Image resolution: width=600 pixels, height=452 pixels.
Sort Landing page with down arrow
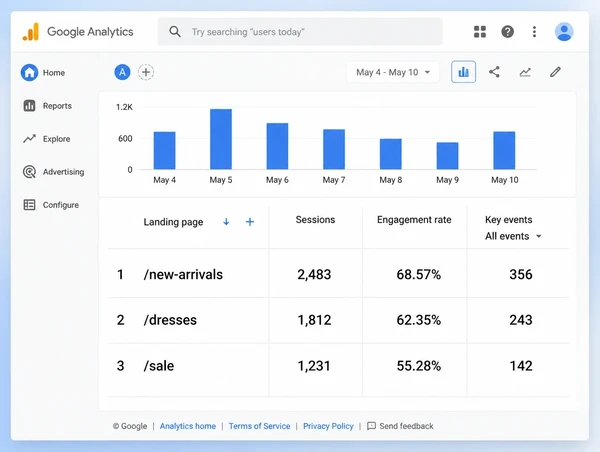pos(226,222)
